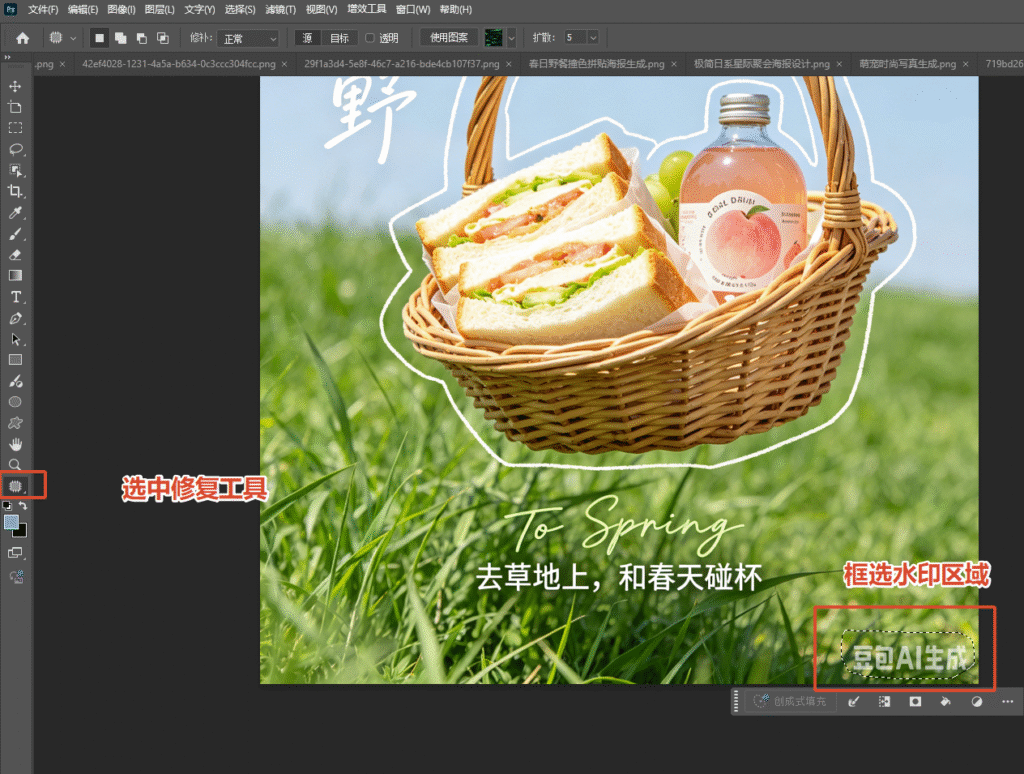Select the Move tool
1024x774 pixels.
click(15, 86)
